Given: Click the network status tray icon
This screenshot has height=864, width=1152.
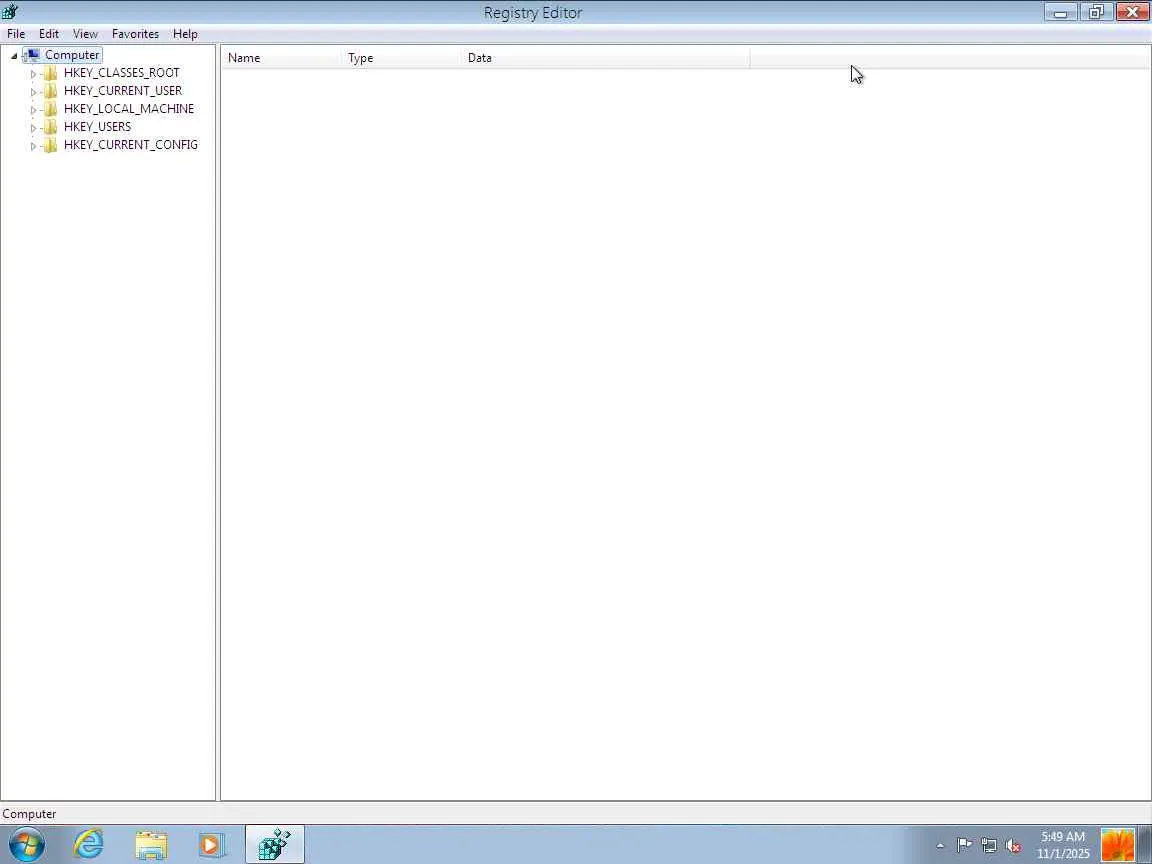Looking at the screenshot, I should pyautogui.click(x=989, y=846).
